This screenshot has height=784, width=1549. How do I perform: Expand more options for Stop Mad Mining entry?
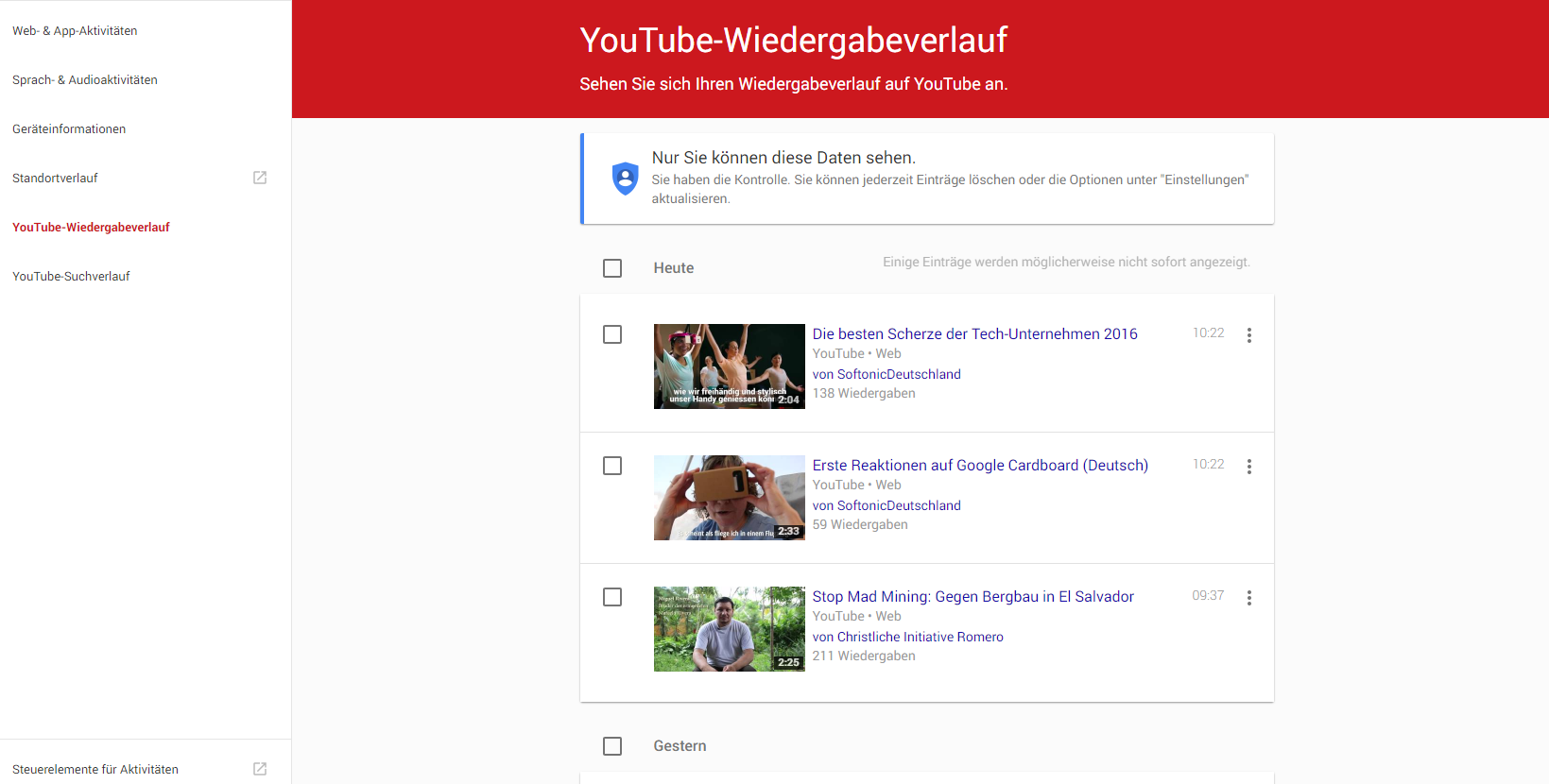[1248, 598]
